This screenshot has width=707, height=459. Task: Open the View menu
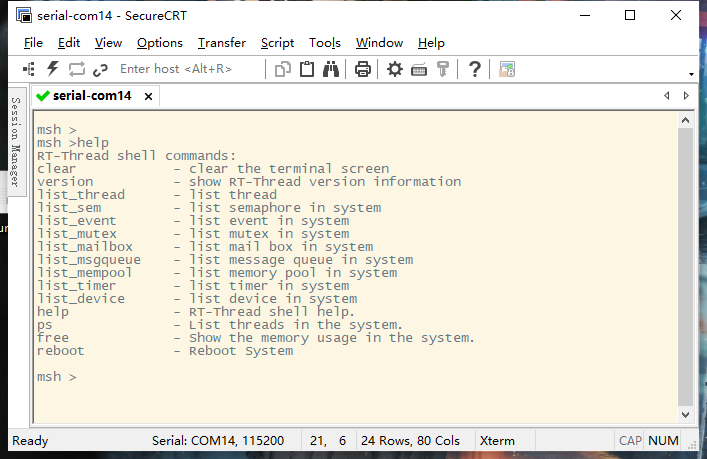pyautogui.click(x=108, y=43)
